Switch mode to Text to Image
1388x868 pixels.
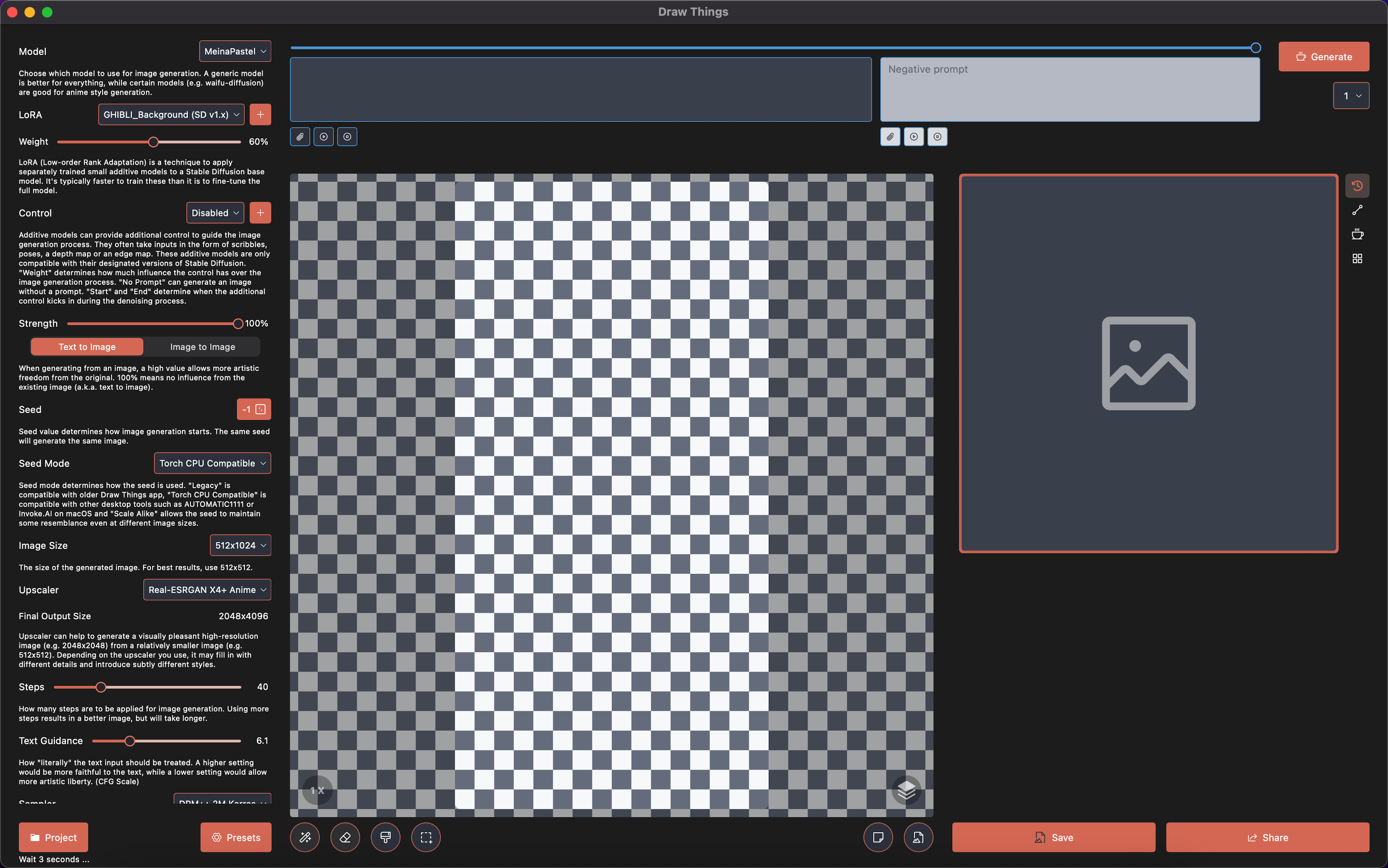87,347
